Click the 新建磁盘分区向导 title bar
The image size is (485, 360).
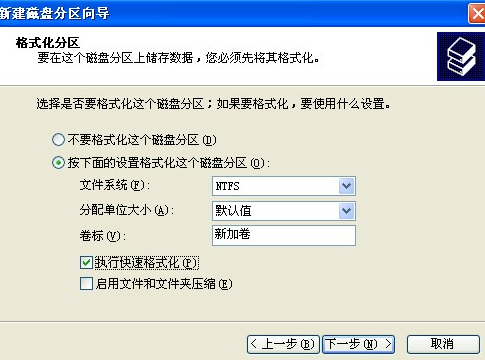click(x=233, y=14)
